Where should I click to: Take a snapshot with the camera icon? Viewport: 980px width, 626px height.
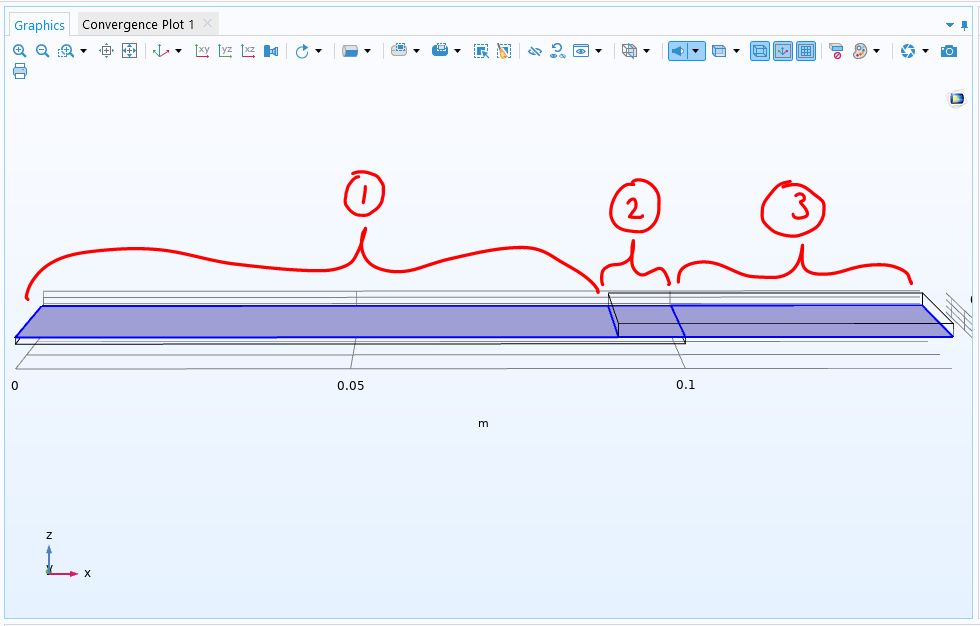[949, 51]
